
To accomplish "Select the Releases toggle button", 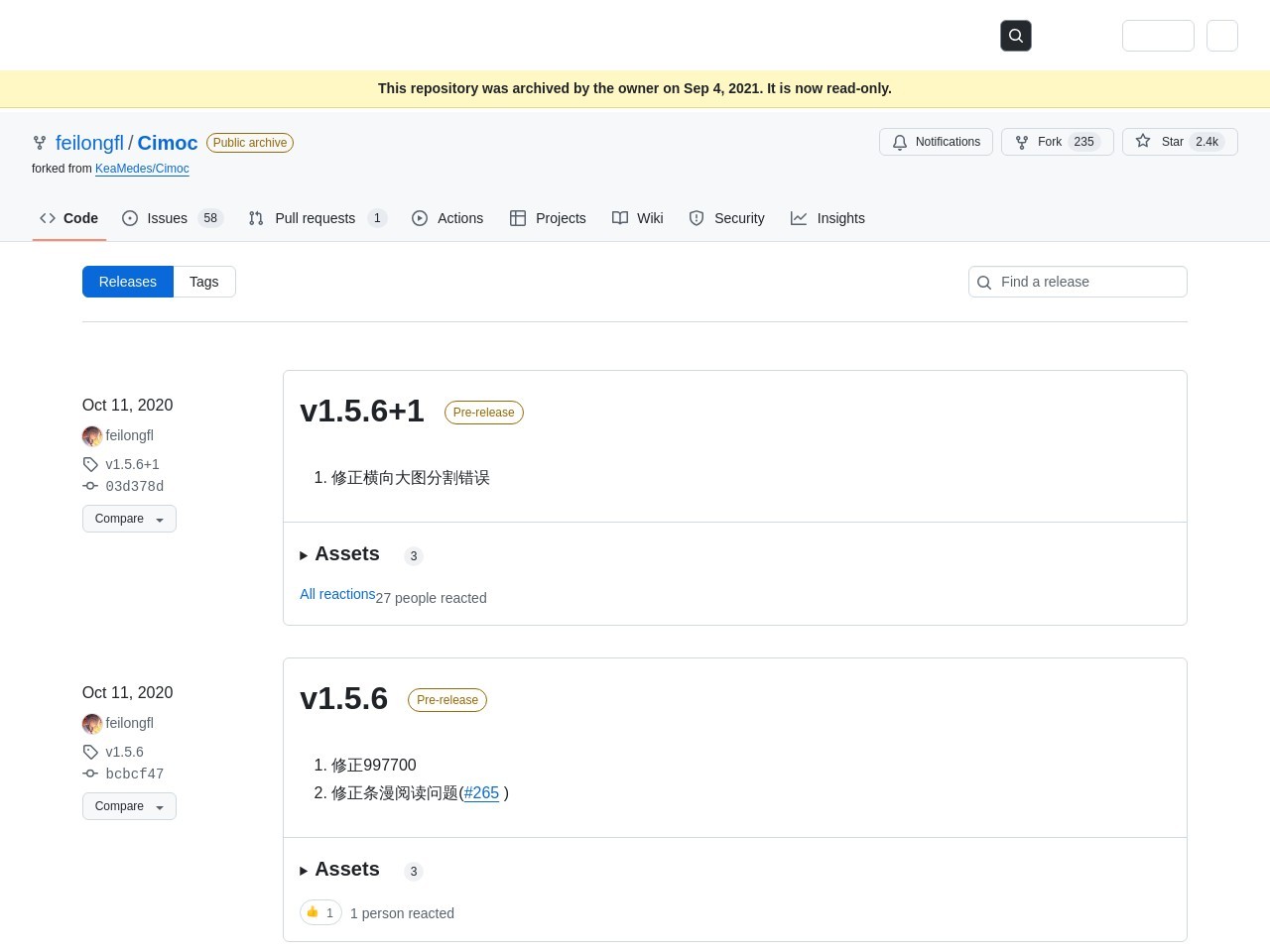I will coord(128,282).
